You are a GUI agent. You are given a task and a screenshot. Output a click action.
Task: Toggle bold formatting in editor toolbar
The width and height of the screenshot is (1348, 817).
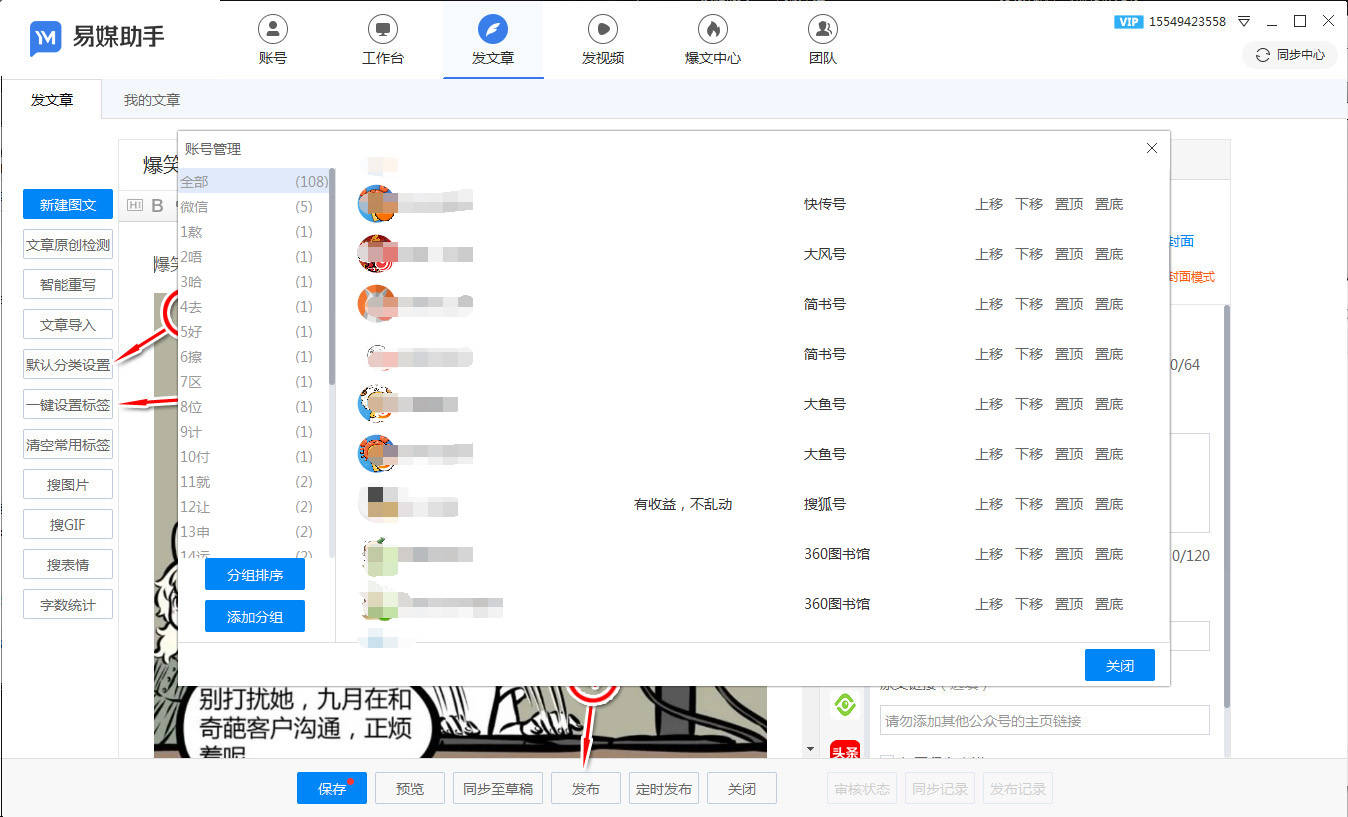157,206
